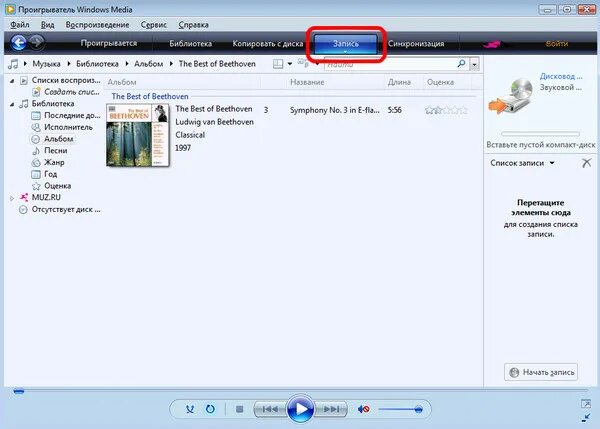Start playback with Play button
Viewport: 600px width, 429px height.
[300, 409]
